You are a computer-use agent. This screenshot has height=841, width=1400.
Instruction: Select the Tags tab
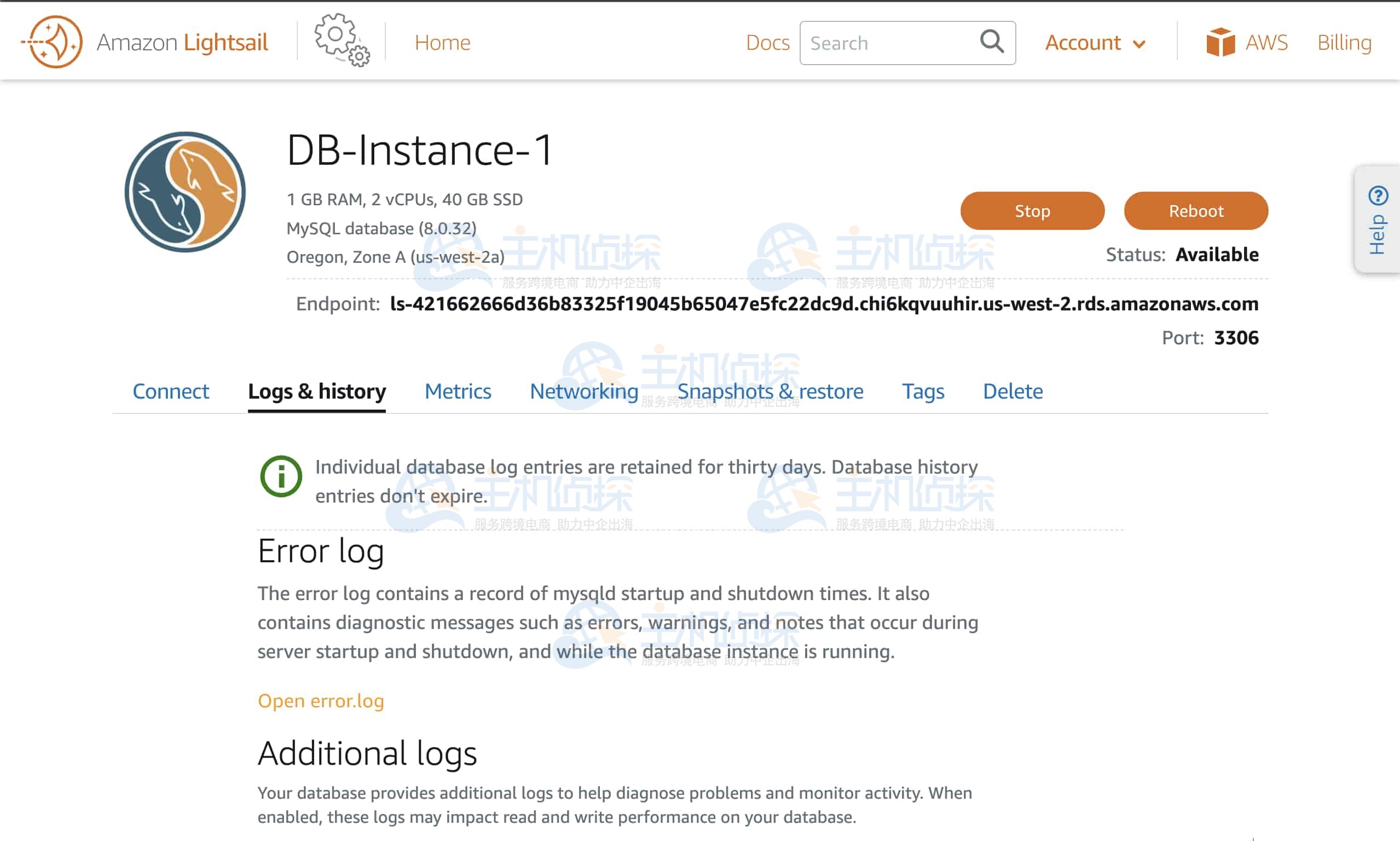tap(923, 391)
